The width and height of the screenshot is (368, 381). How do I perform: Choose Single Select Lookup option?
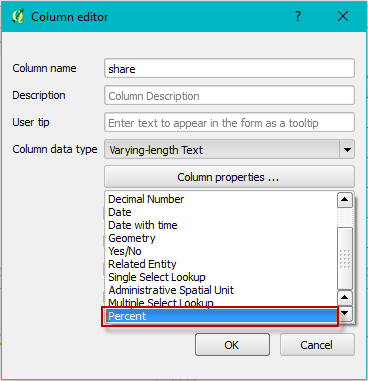157,277
